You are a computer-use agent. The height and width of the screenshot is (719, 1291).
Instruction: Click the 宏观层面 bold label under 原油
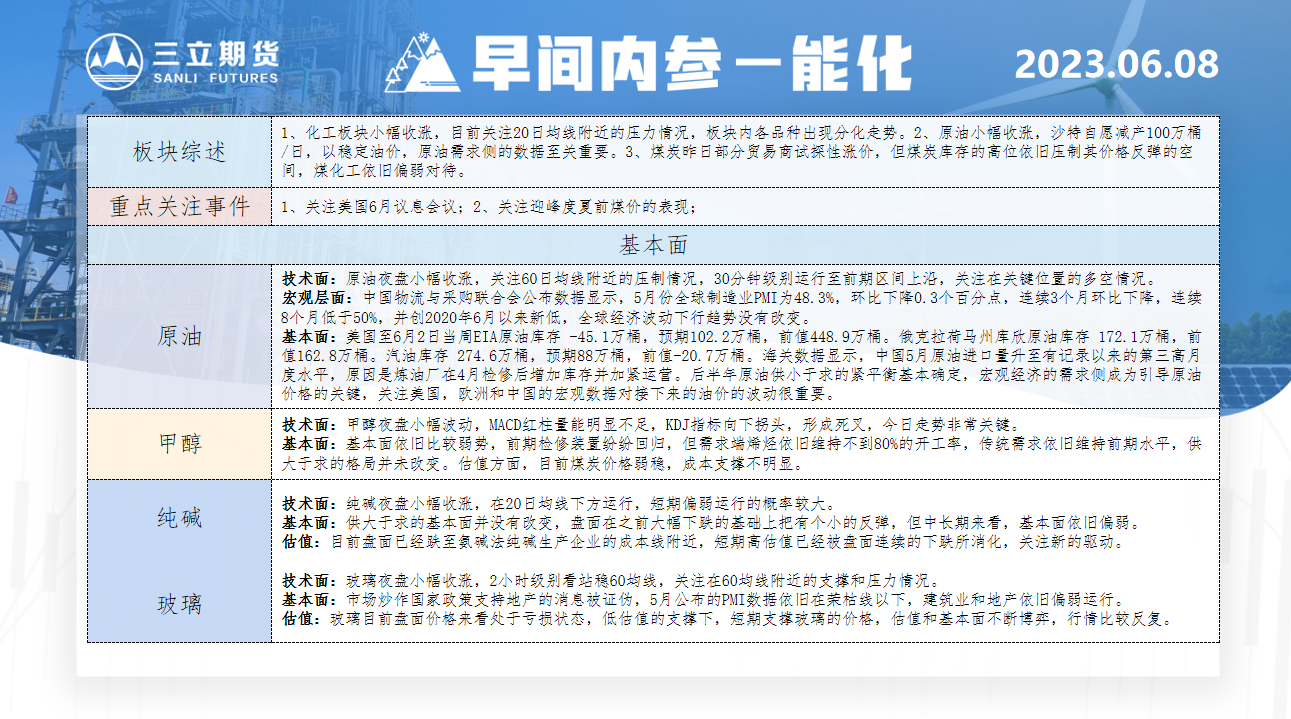point(314,298)
